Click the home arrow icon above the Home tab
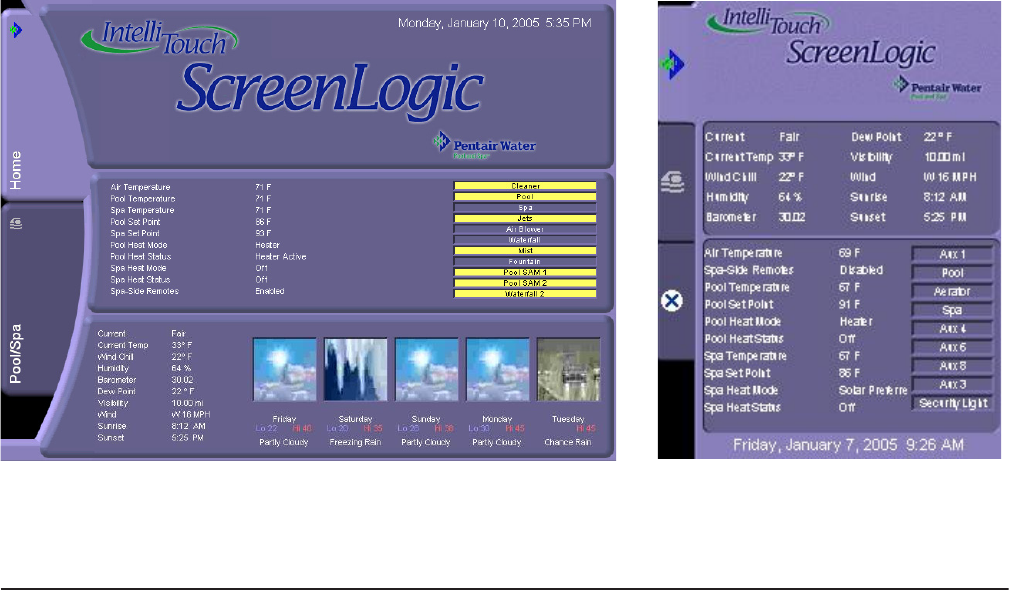 [16, 30]
